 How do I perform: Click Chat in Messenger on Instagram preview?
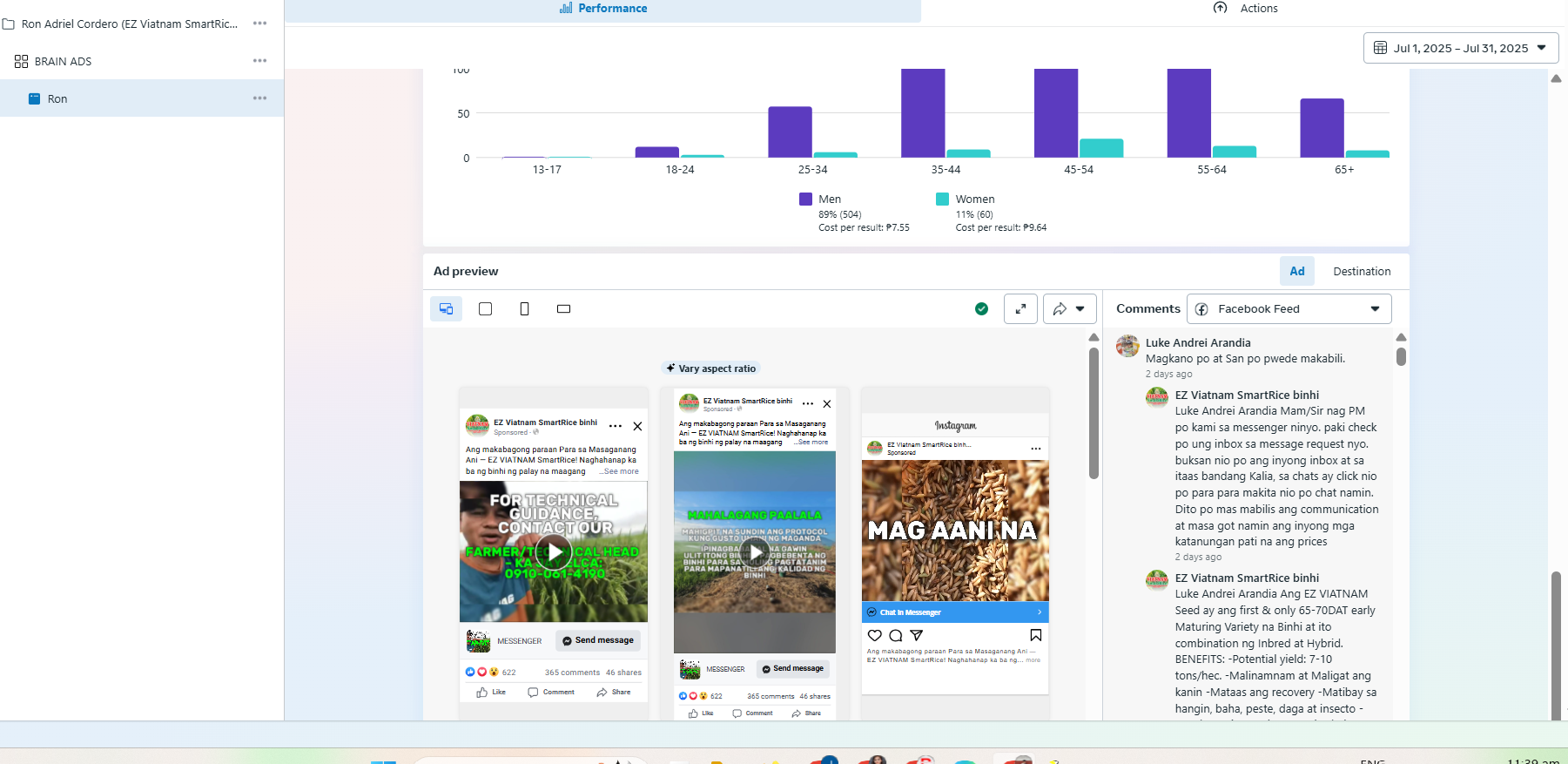click(x=954, y=612)
